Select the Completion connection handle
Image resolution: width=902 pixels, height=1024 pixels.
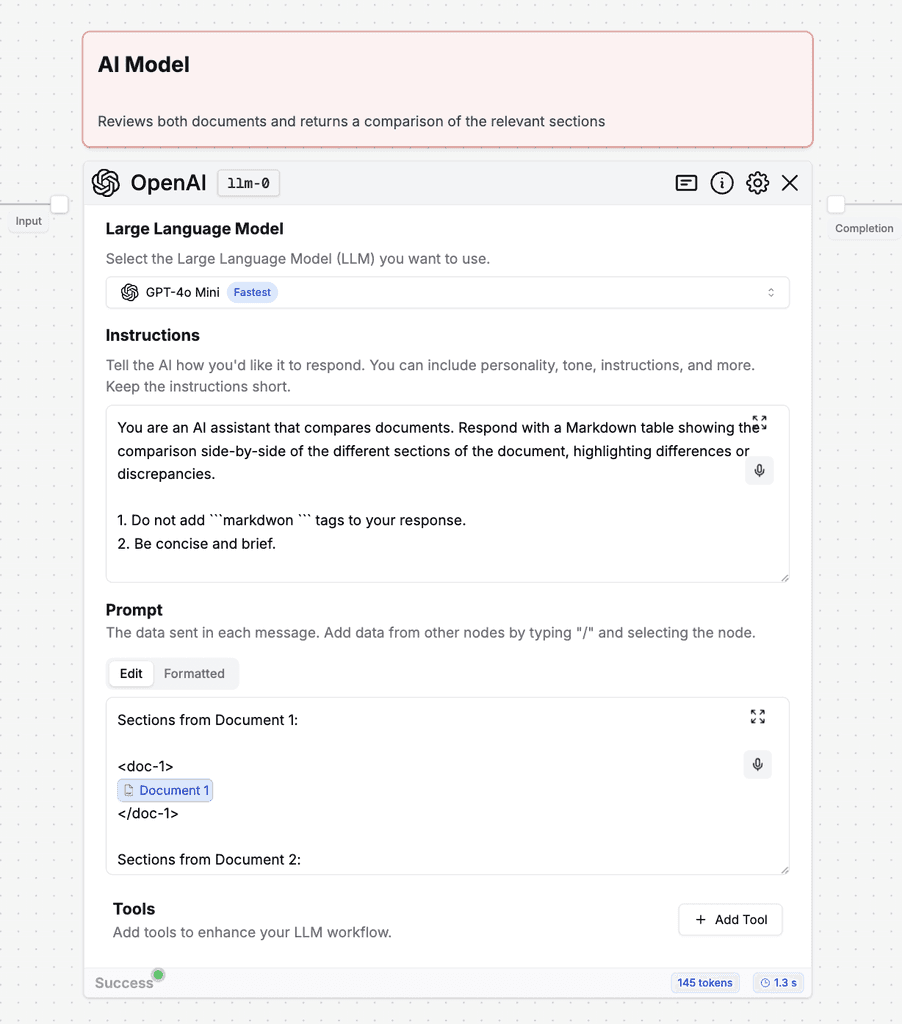(836, 204)
